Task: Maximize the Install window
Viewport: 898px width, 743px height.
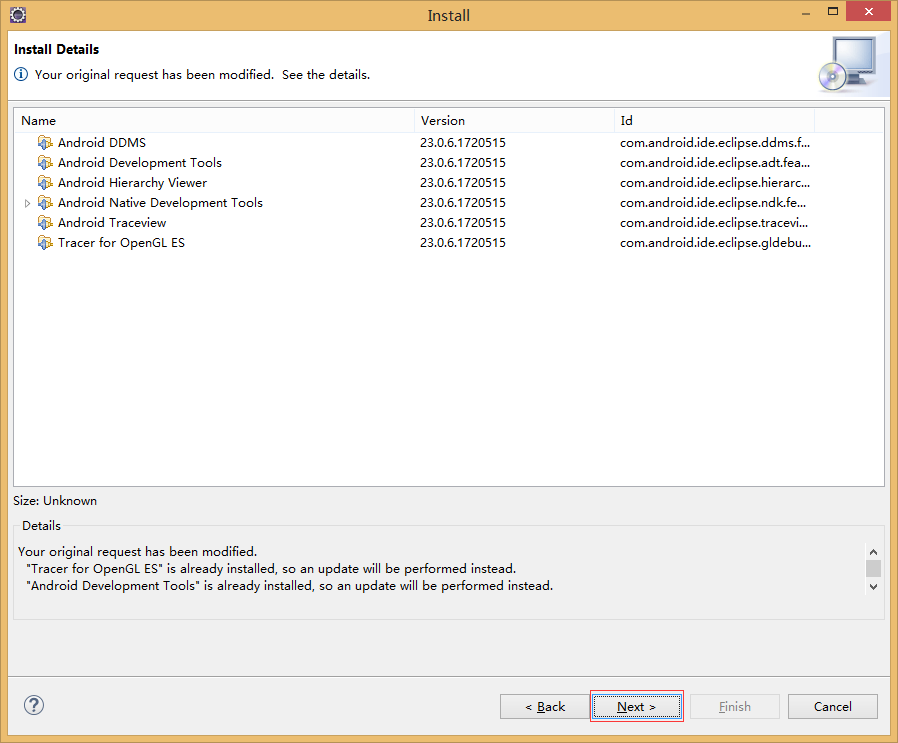Action: pos(833,11)
